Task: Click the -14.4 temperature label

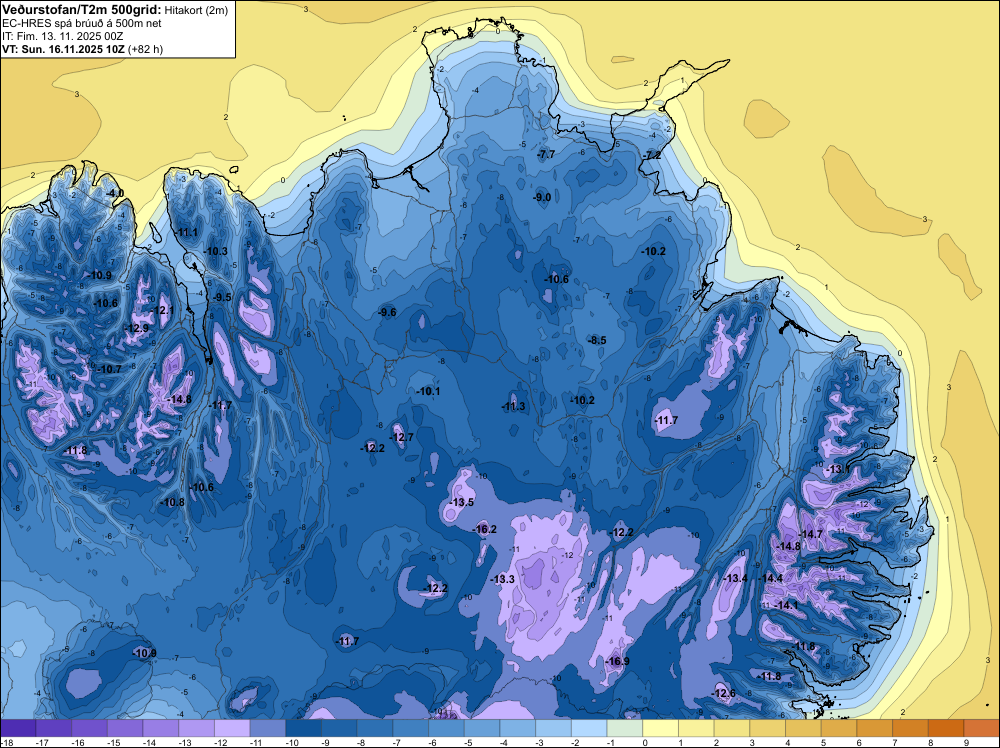Action: click(x=771, y=578)
